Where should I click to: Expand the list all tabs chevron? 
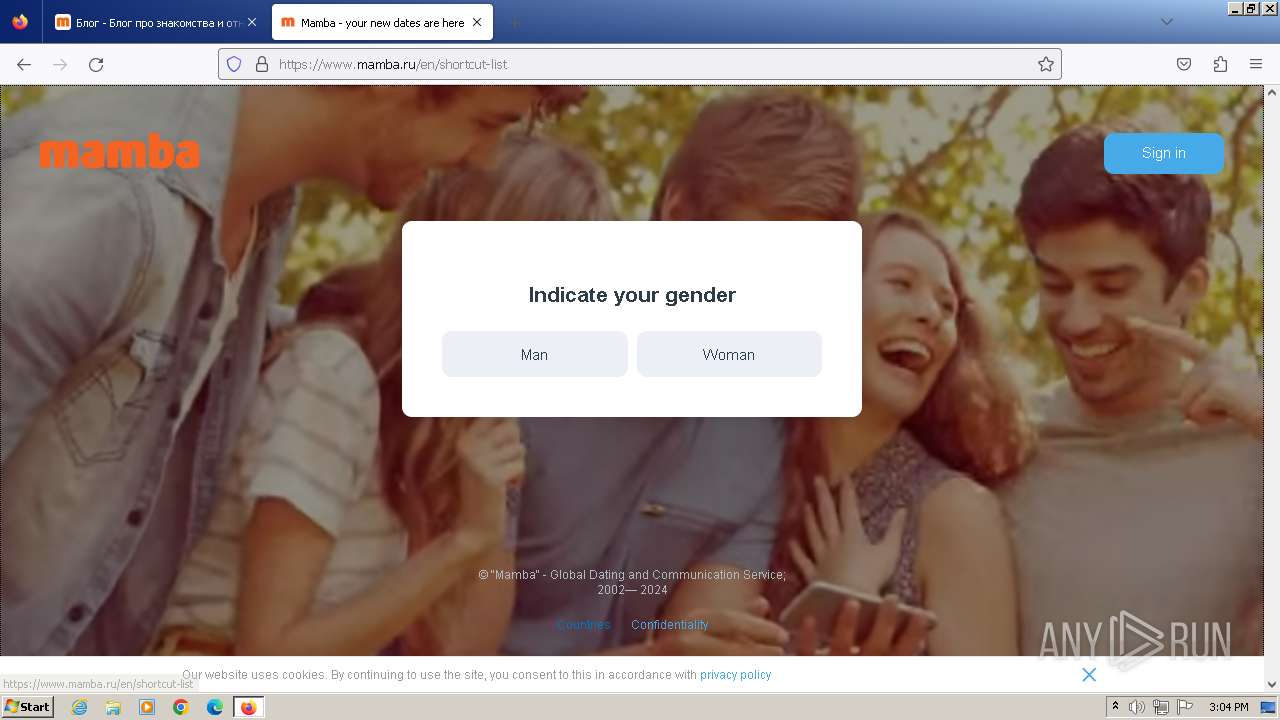point(1166,22)
